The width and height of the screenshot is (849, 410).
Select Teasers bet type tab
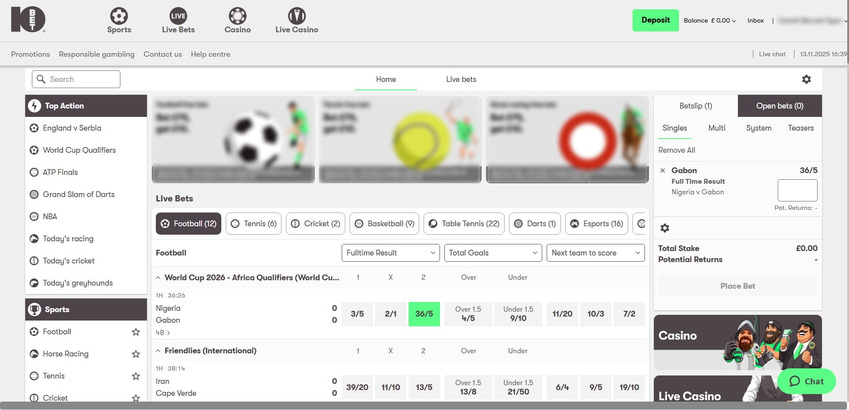click(x=801, y=128)
